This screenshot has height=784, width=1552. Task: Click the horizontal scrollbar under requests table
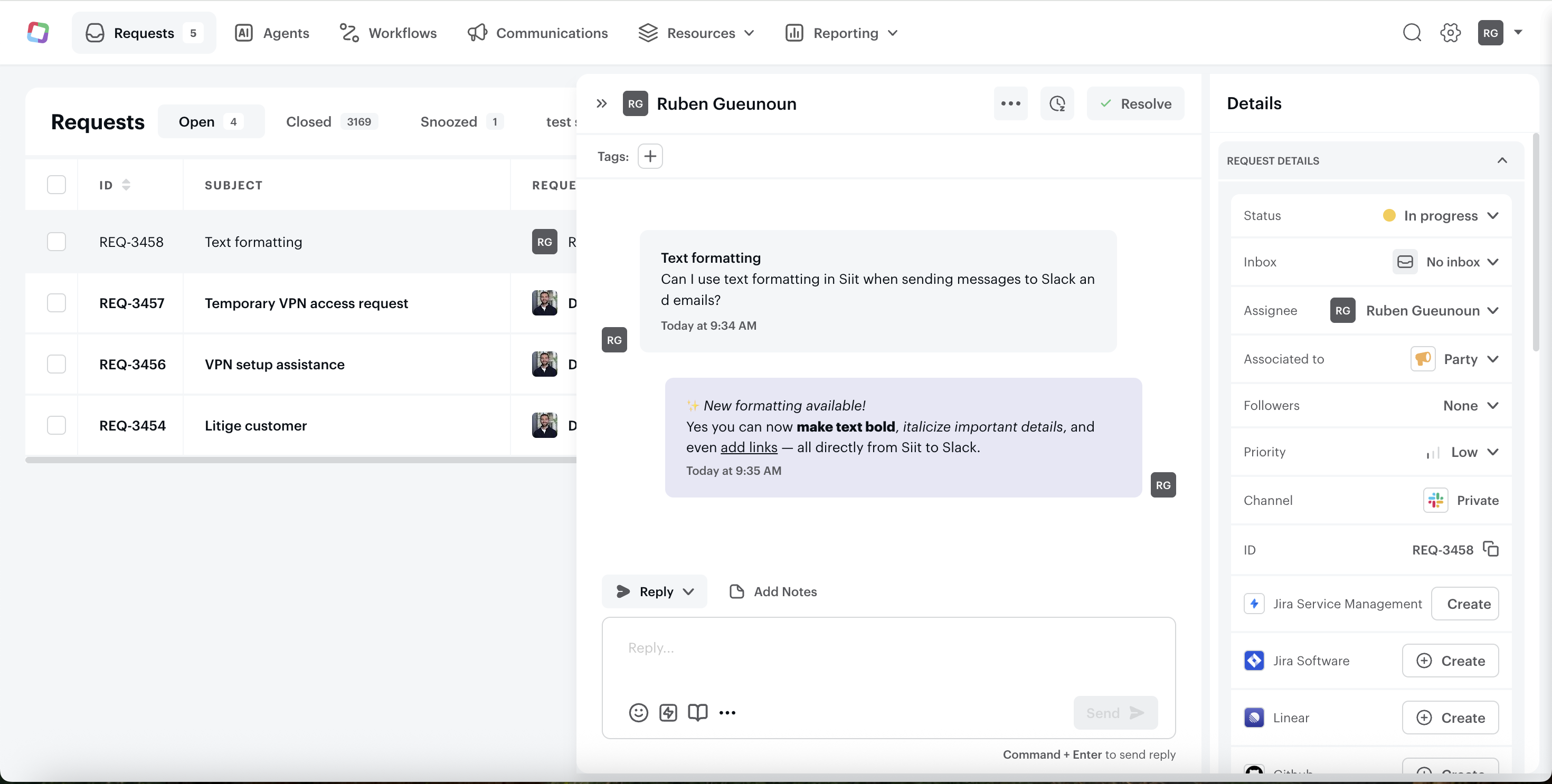(x=301, y=460)
